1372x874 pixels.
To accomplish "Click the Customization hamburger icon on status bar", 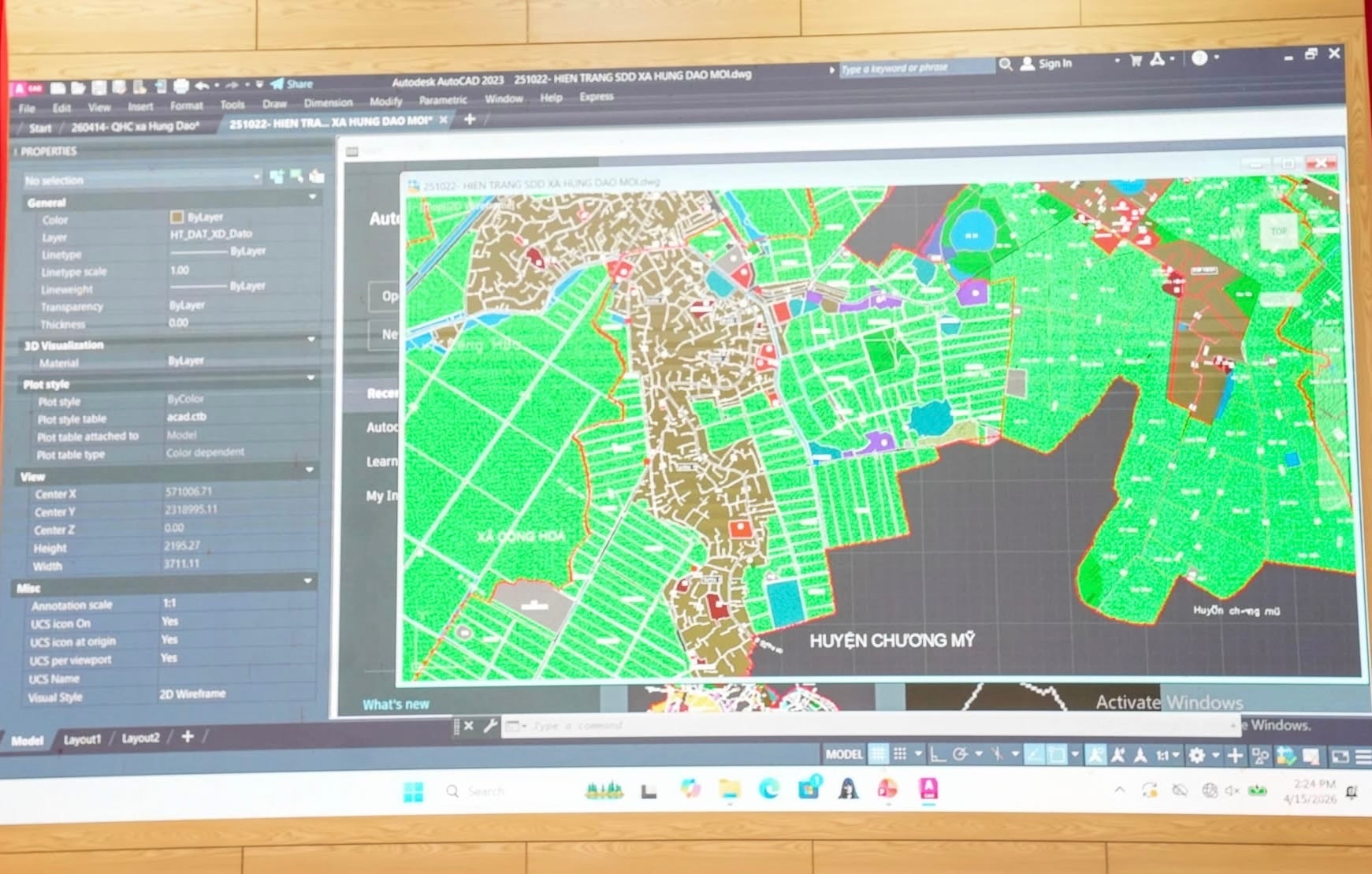I will pos(1363,757).
